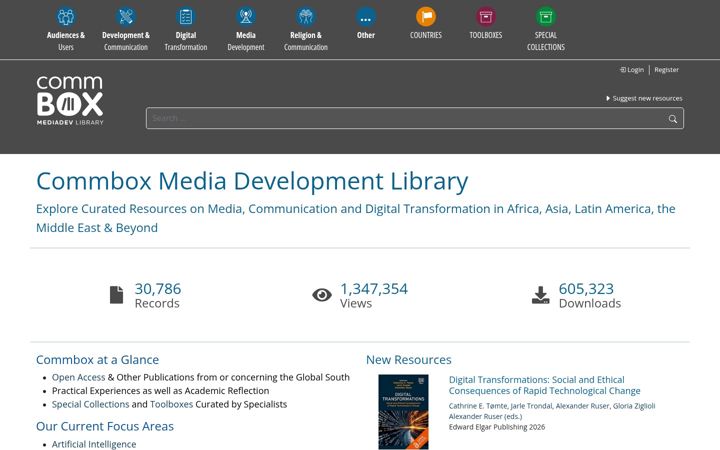
Task: Click the Login link
Action: pos(632,70)
